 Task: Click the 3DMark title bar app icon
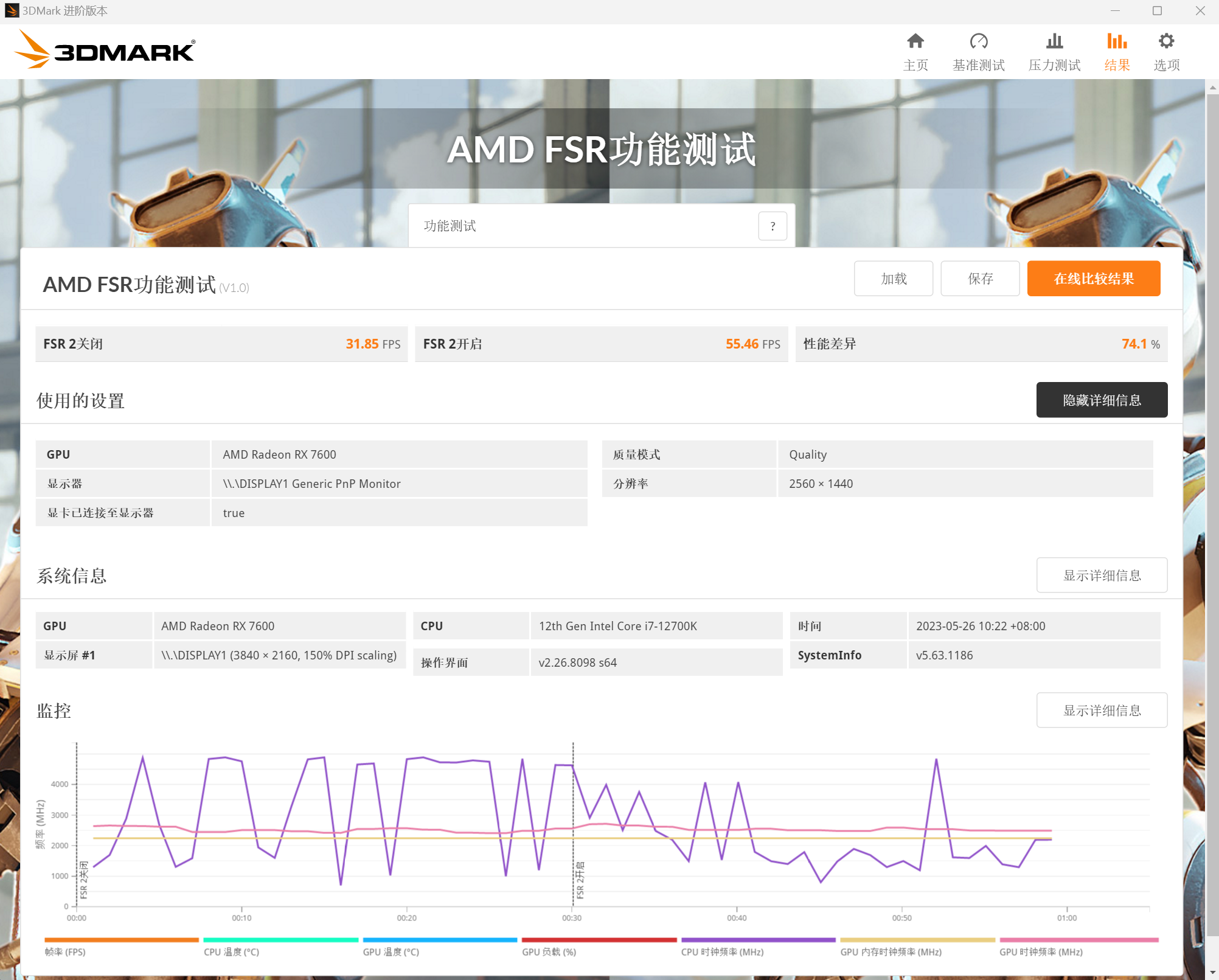(x=12, y=11)
